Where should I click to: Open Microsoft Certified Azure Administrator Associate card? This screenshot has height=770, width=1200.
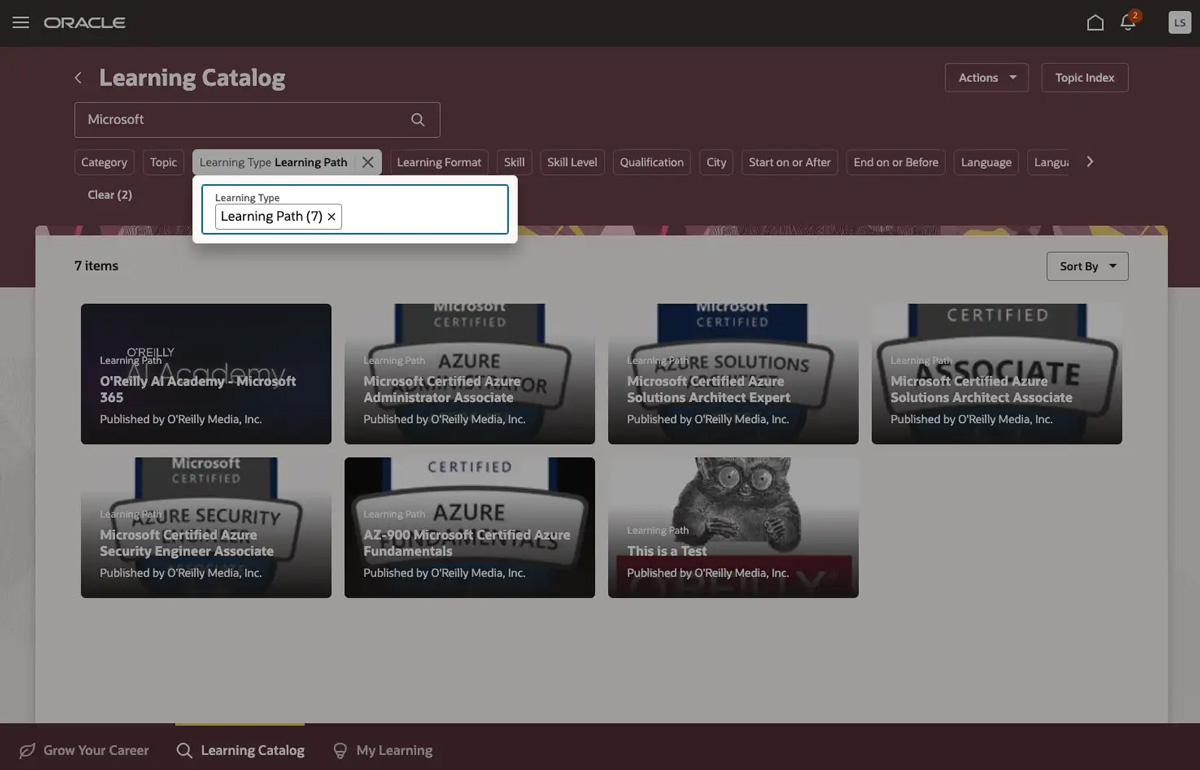point(470,374)
